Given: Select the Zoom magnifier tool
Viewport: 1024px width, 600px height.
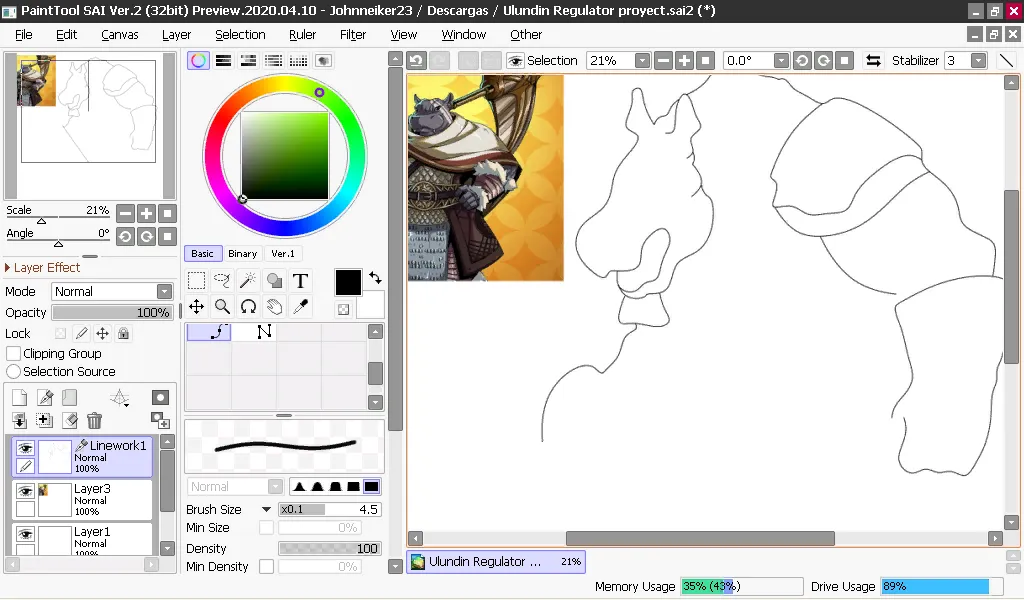Looking at the screenshot, I should [222, 307].
